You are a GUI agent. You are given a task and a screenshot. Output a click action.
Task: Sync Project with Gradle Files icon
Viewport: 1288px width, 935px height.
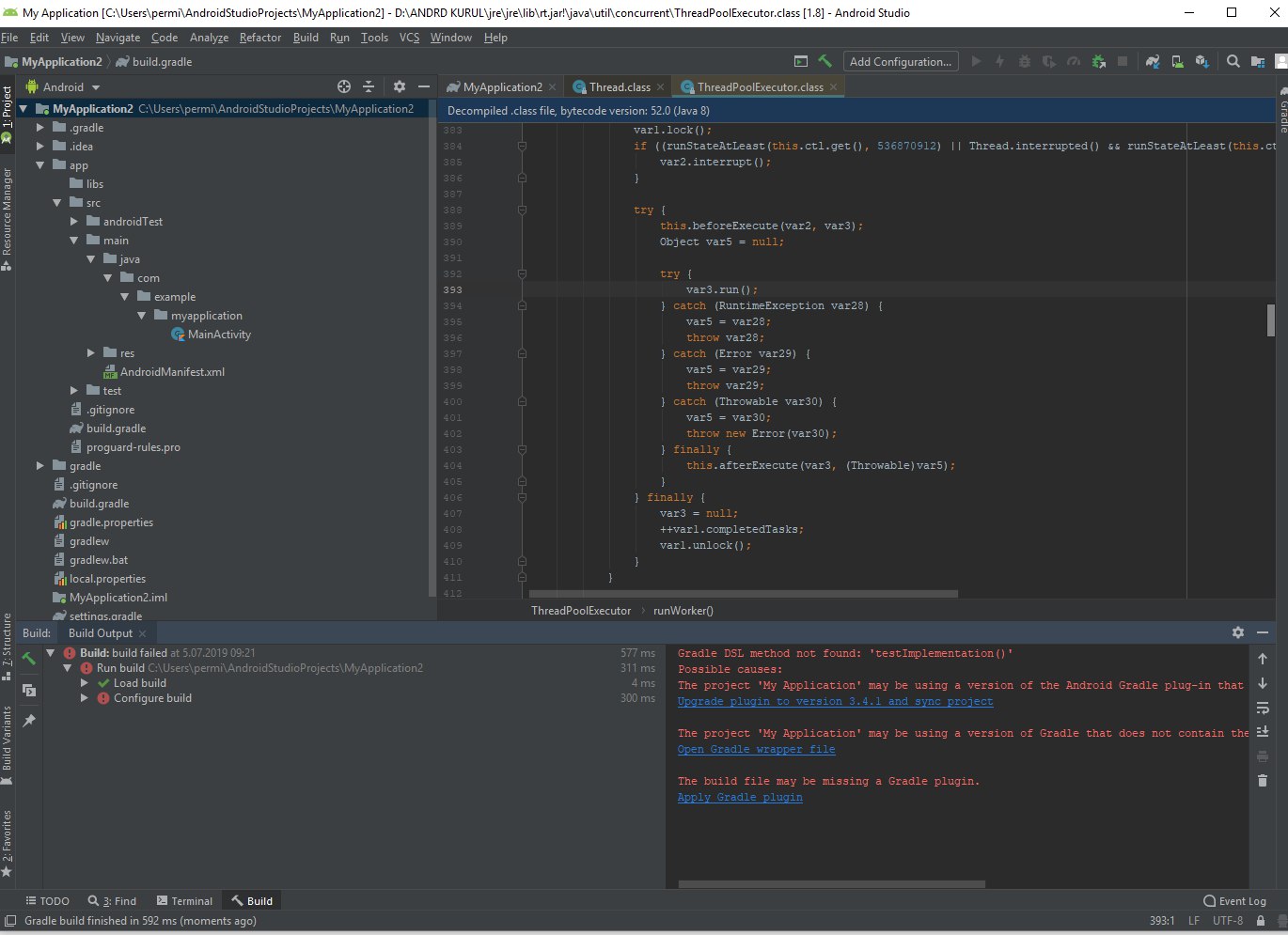point(1153,61)
